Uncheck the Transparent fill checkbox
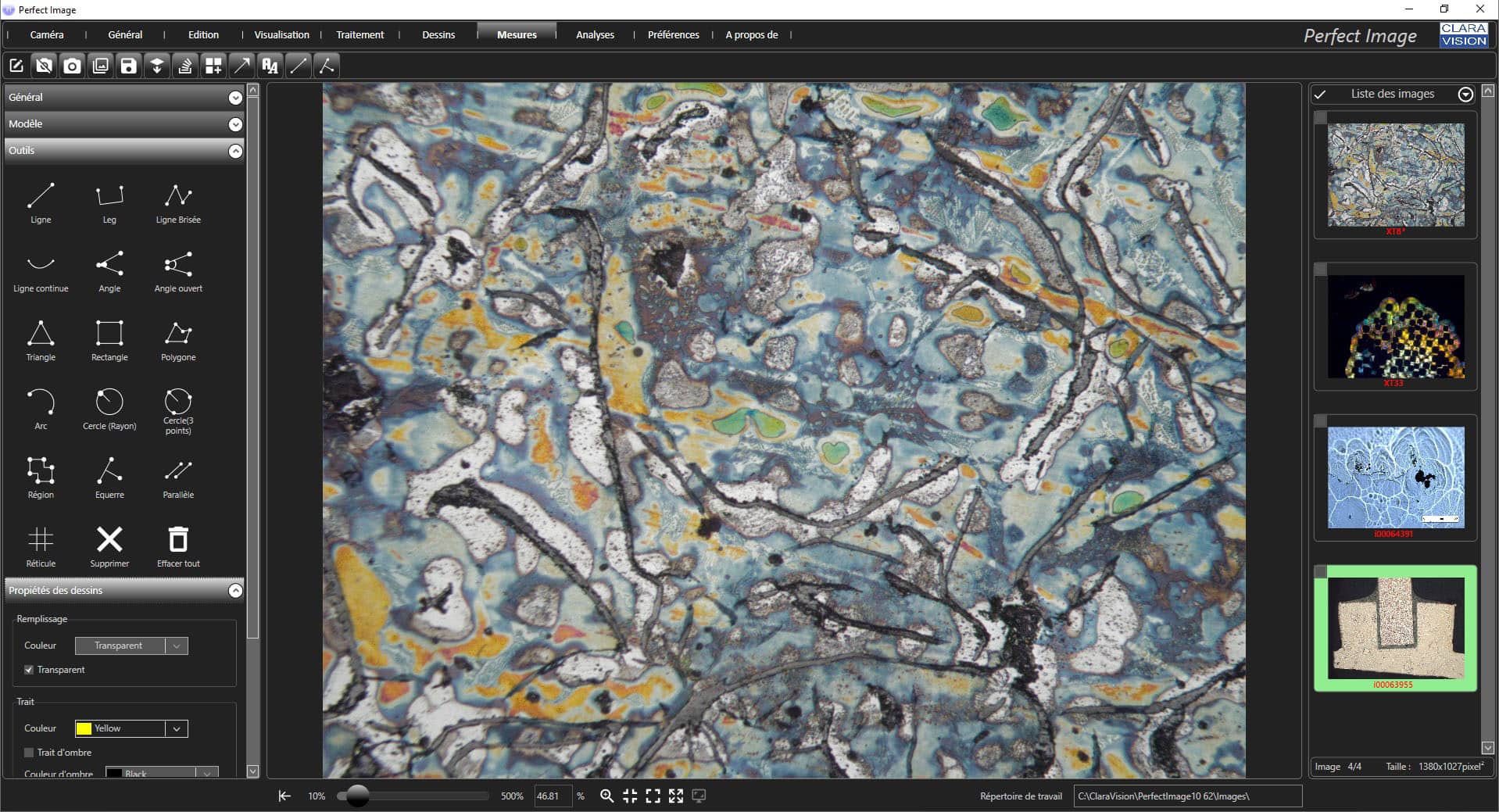The image size is (1499, 812). (29, 670)
